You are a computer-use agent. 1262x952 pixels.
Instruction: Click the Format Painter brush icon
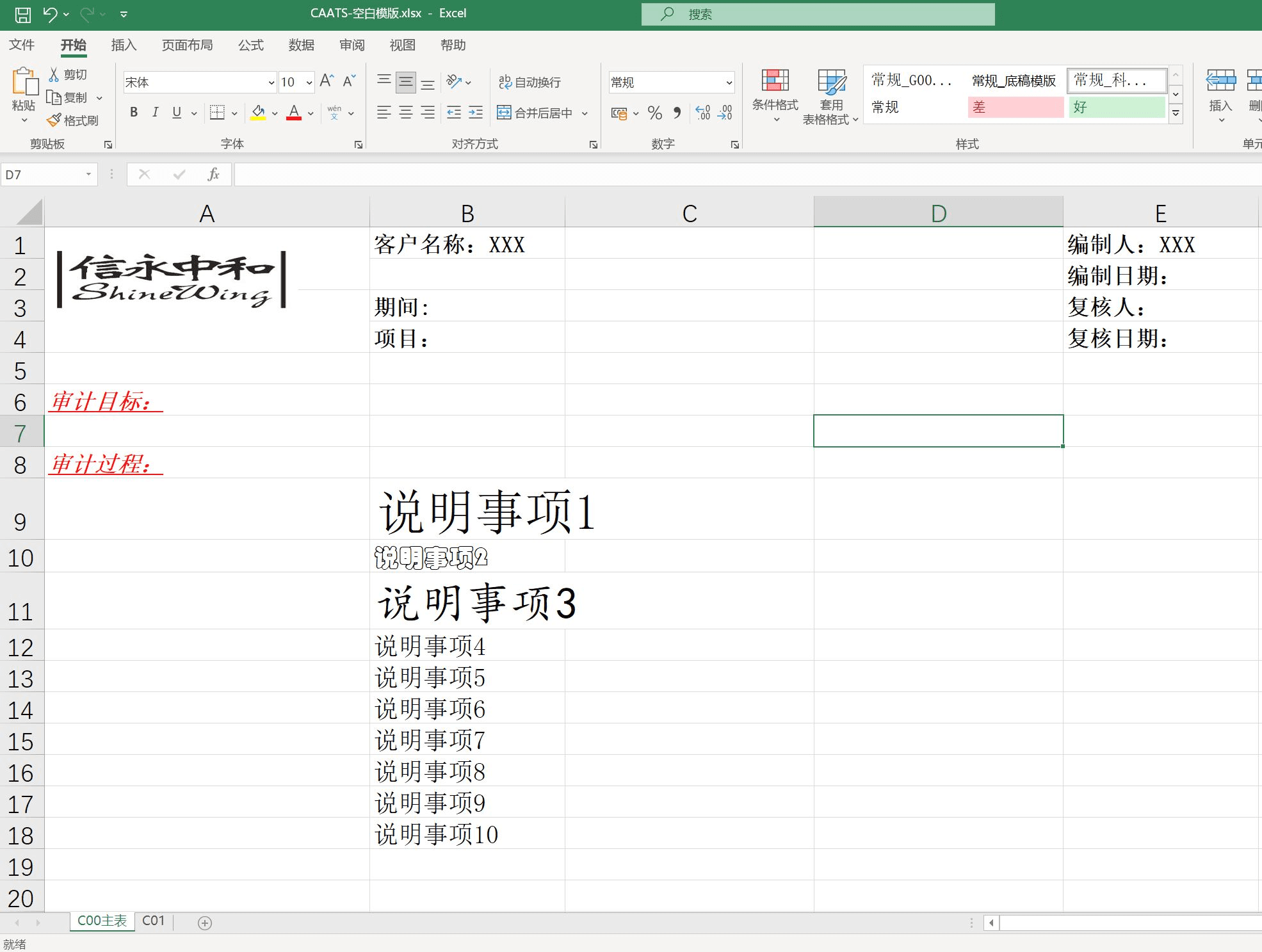click(54, 120)
